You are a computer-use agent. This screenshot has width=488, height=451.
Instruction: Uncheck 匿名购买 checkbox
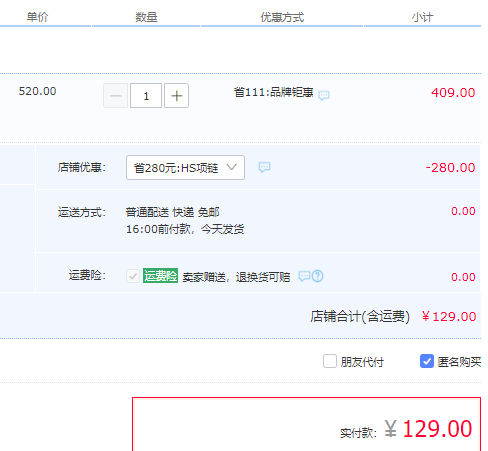(427, 361)
